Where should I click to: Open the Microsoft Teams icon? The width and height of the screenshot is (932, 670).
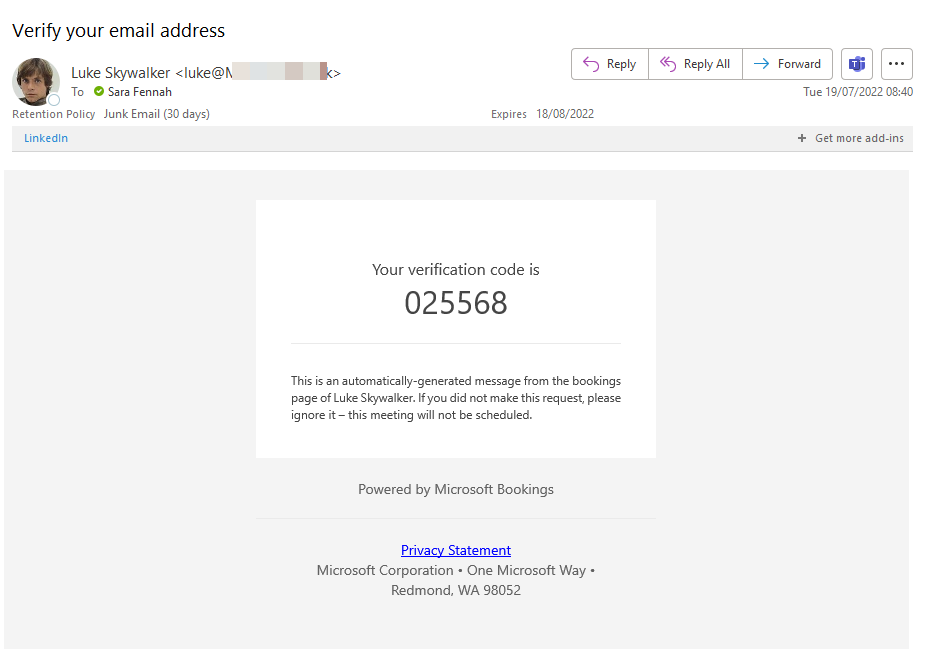(x=856, y=64)
